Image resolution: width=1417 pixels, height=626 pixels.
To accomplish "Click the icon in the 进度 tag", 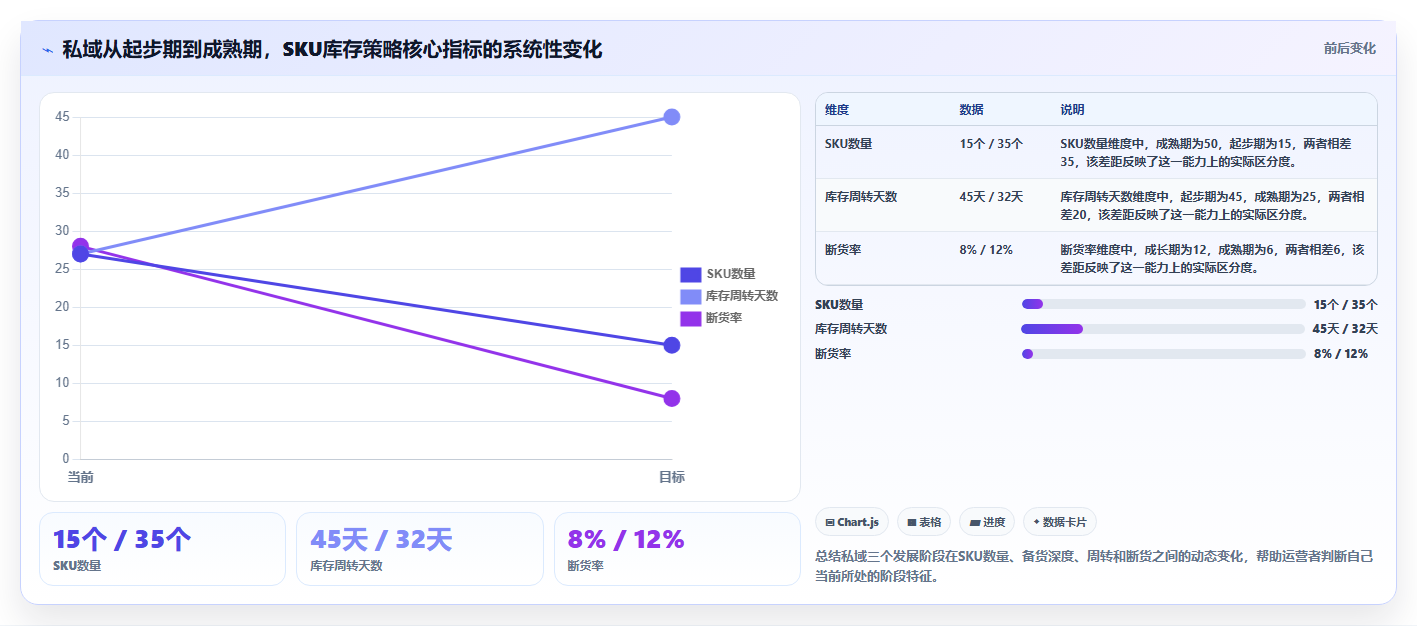I will (x=975, y=522).
